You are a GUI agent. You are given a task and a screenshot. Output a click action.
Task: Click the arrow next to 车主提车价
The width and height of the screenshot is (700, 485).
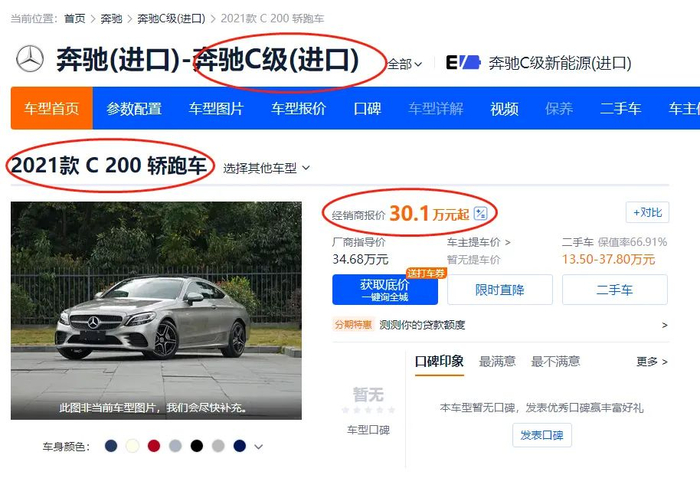pyautogui.click(x=508, y=242)
